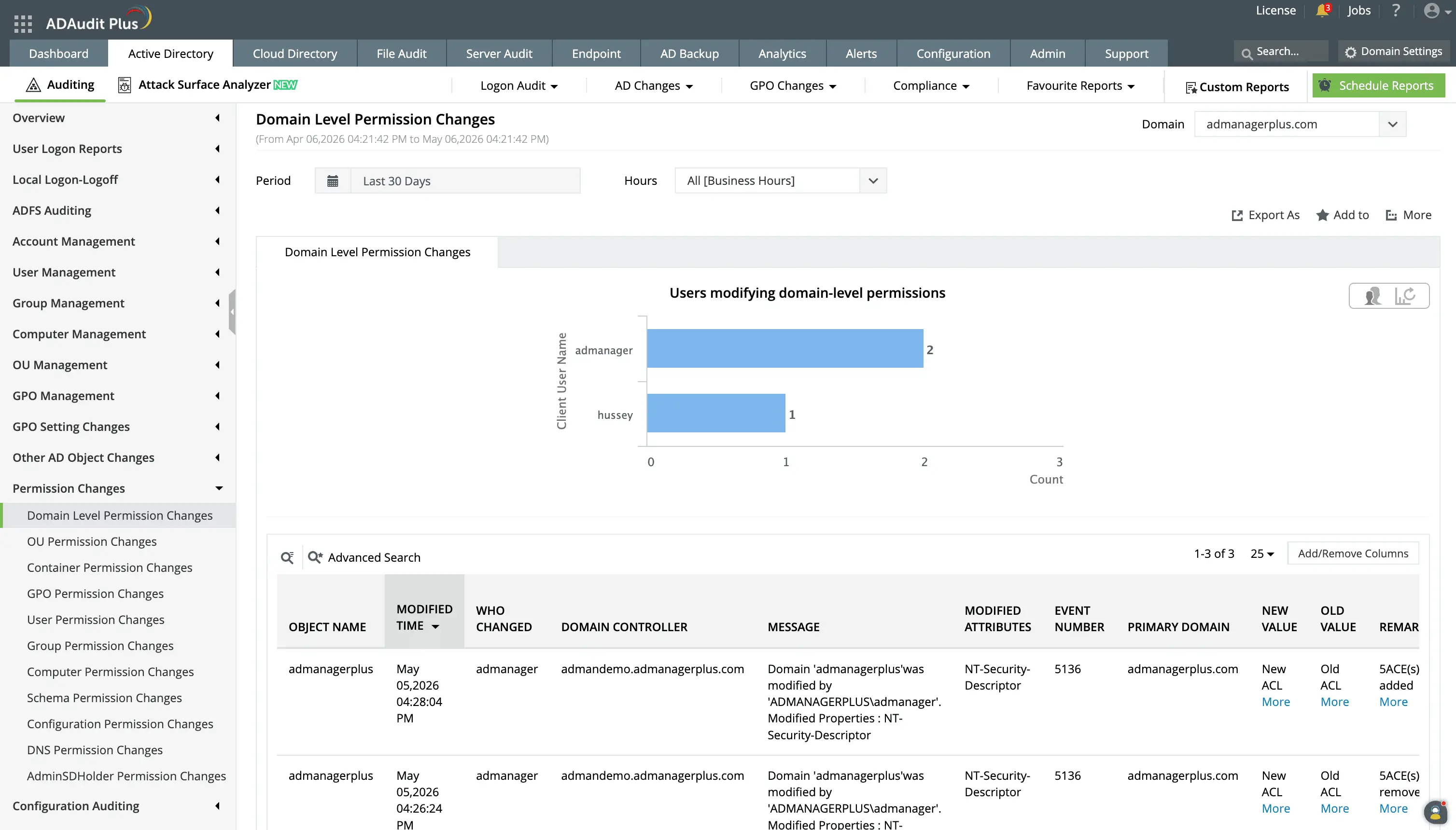Select the Domain Level Permission Changes report tab

[377, 252]
